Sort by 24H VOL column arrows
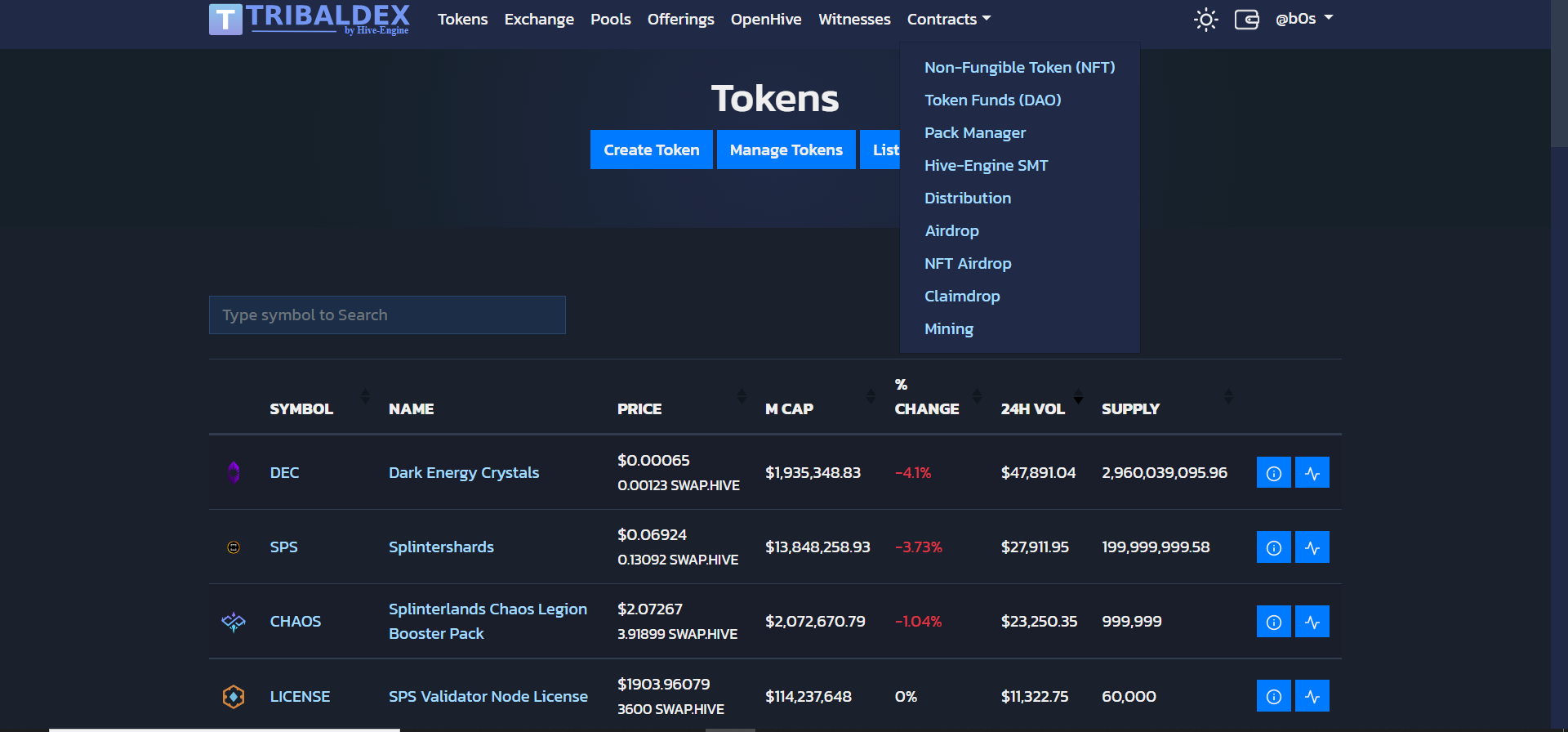Viewport: 1568px width, 732px height. pyautogui.click(x=1078, y=396)
